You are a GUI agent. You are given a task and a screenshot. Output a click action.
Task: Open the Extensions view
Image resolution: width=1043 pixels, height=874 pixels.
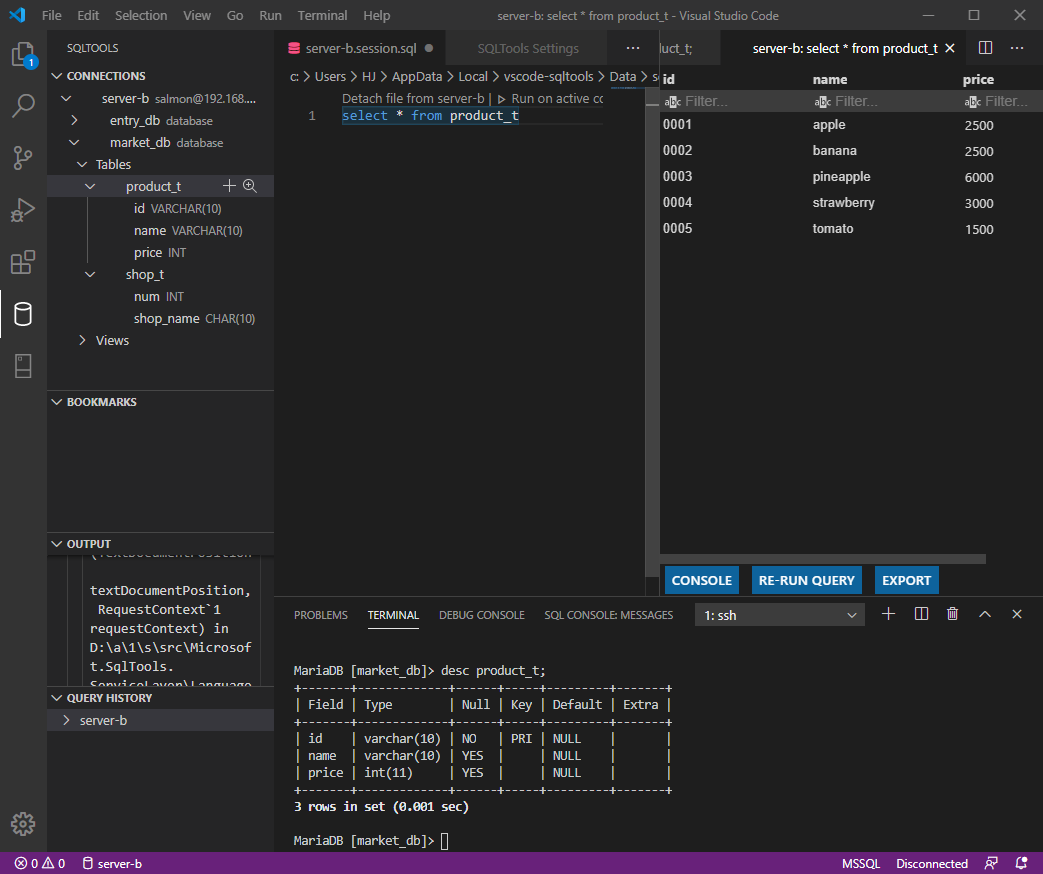(x=23, y=262)
